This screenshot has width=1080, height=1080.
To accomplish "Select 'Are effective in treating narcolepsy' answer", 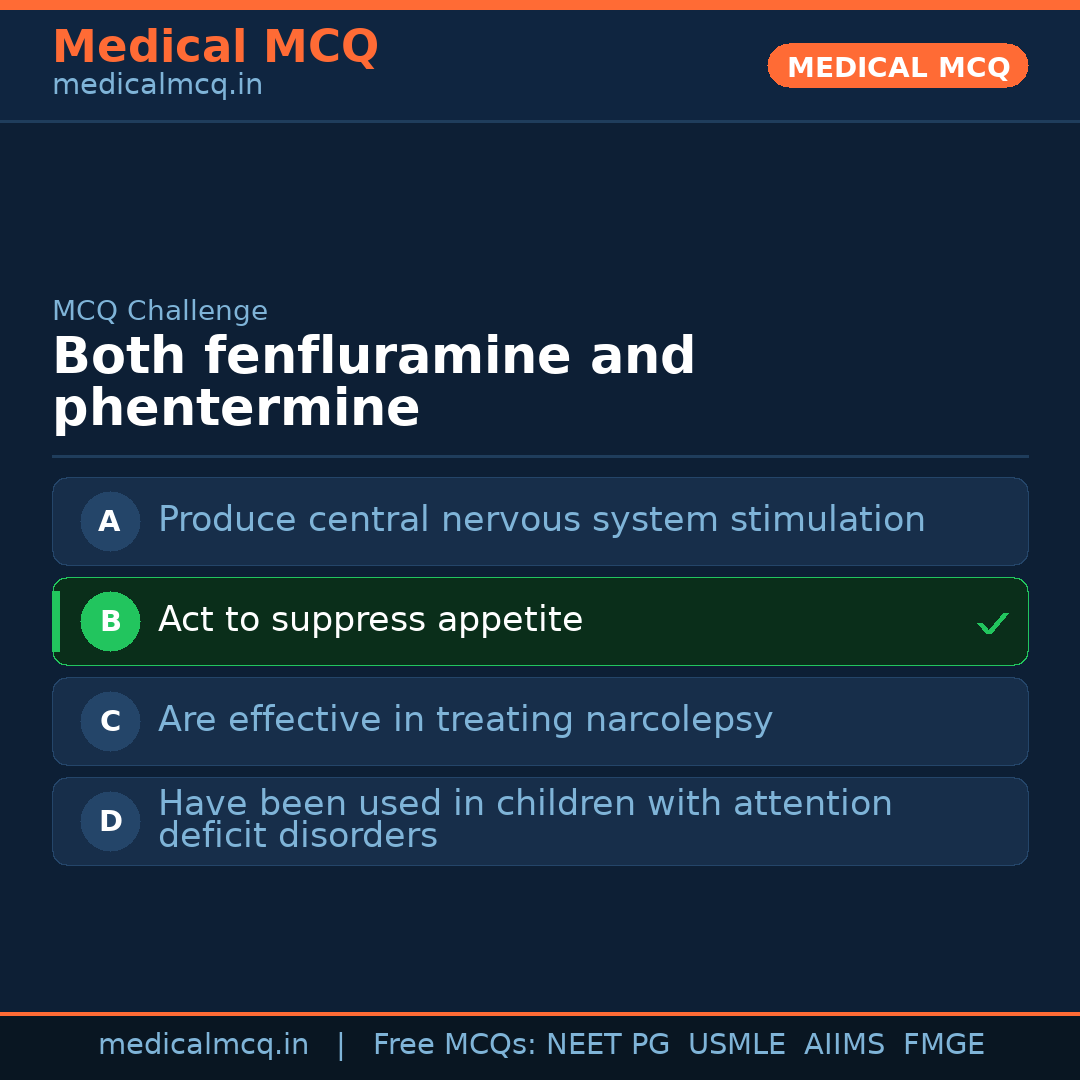I will pyautogui.click(x=465, y=720).
